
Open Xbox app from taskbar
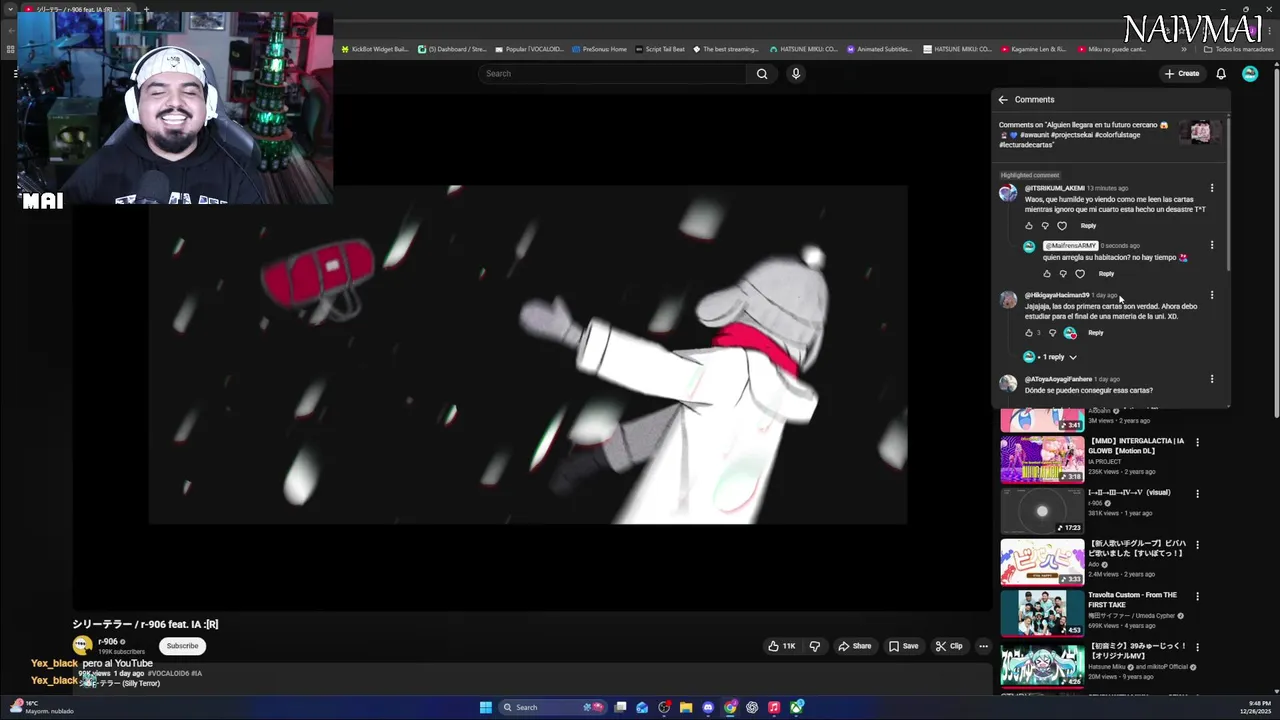click(796, 707)
